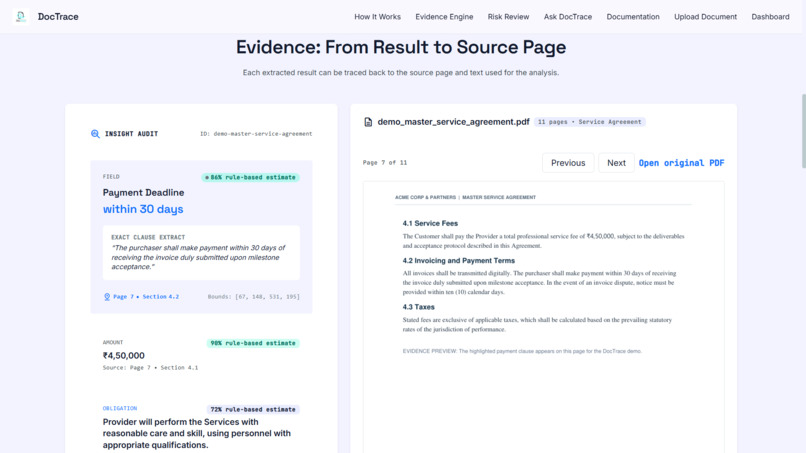Click the '11 pages • Service Agreement' tag
806x453 pixels.
(x=590, y=122)
